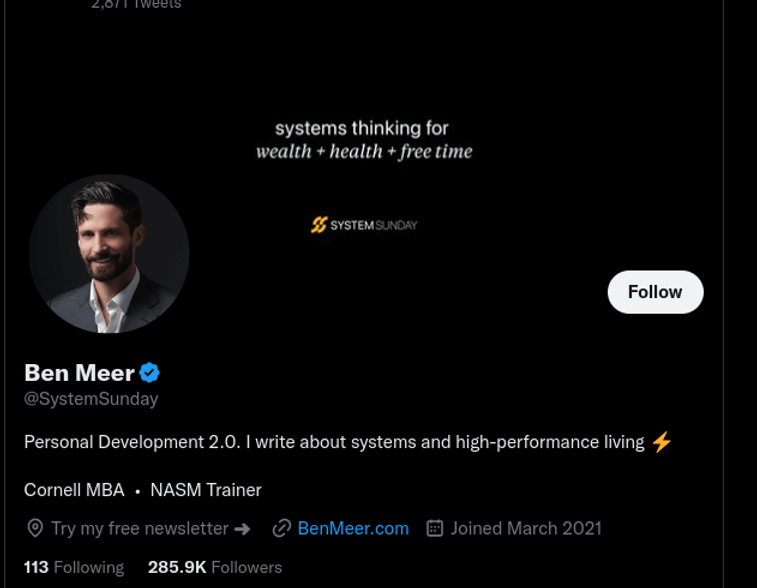Click the right arrow after newsletter text

(x=242, y=528)
